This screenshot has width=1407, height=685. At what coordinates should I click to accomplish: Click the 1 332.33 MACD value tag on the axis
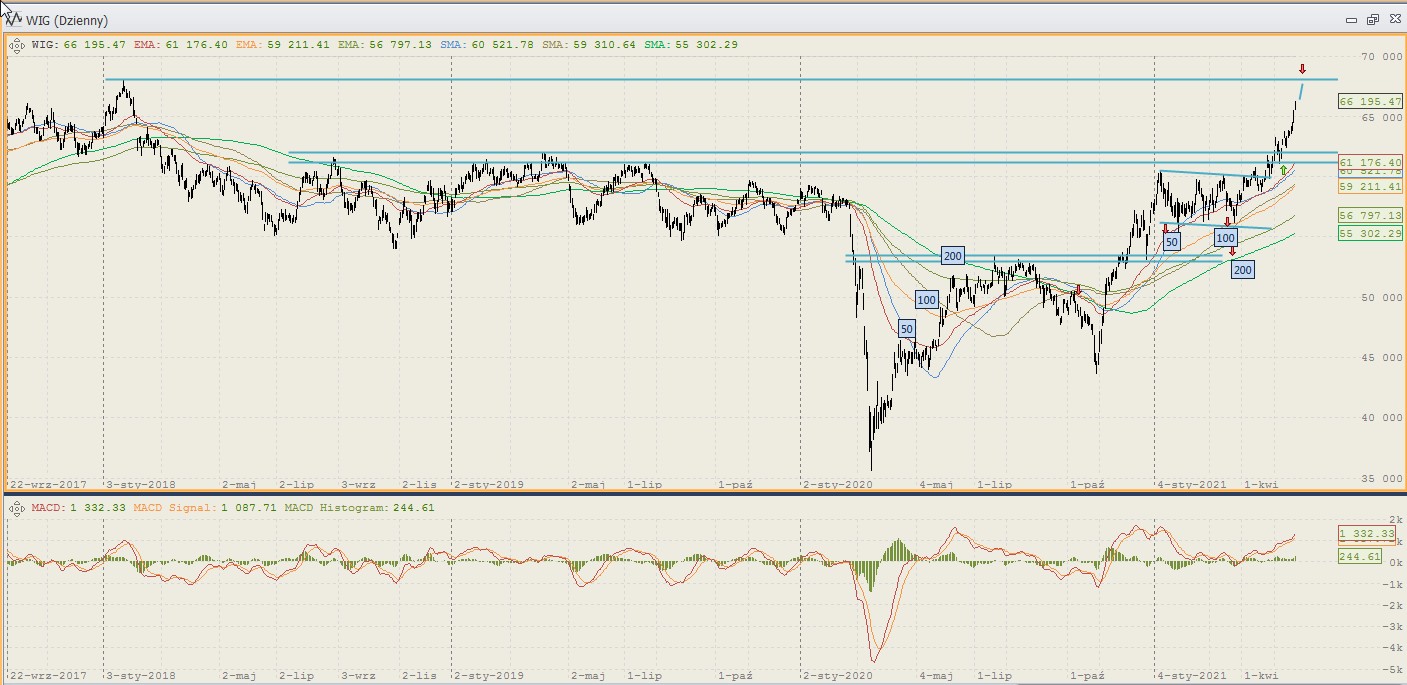tap(1364, 534)
